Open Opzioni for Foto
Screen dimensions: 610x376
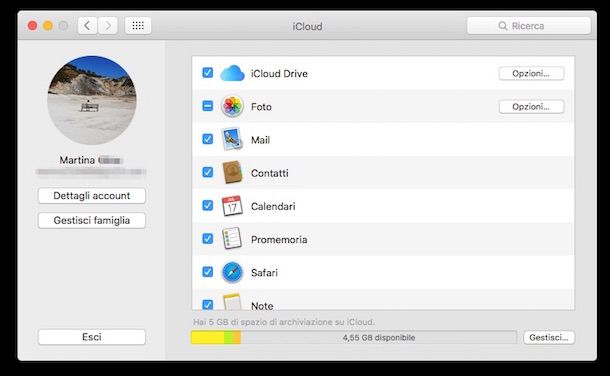[531, 107]
